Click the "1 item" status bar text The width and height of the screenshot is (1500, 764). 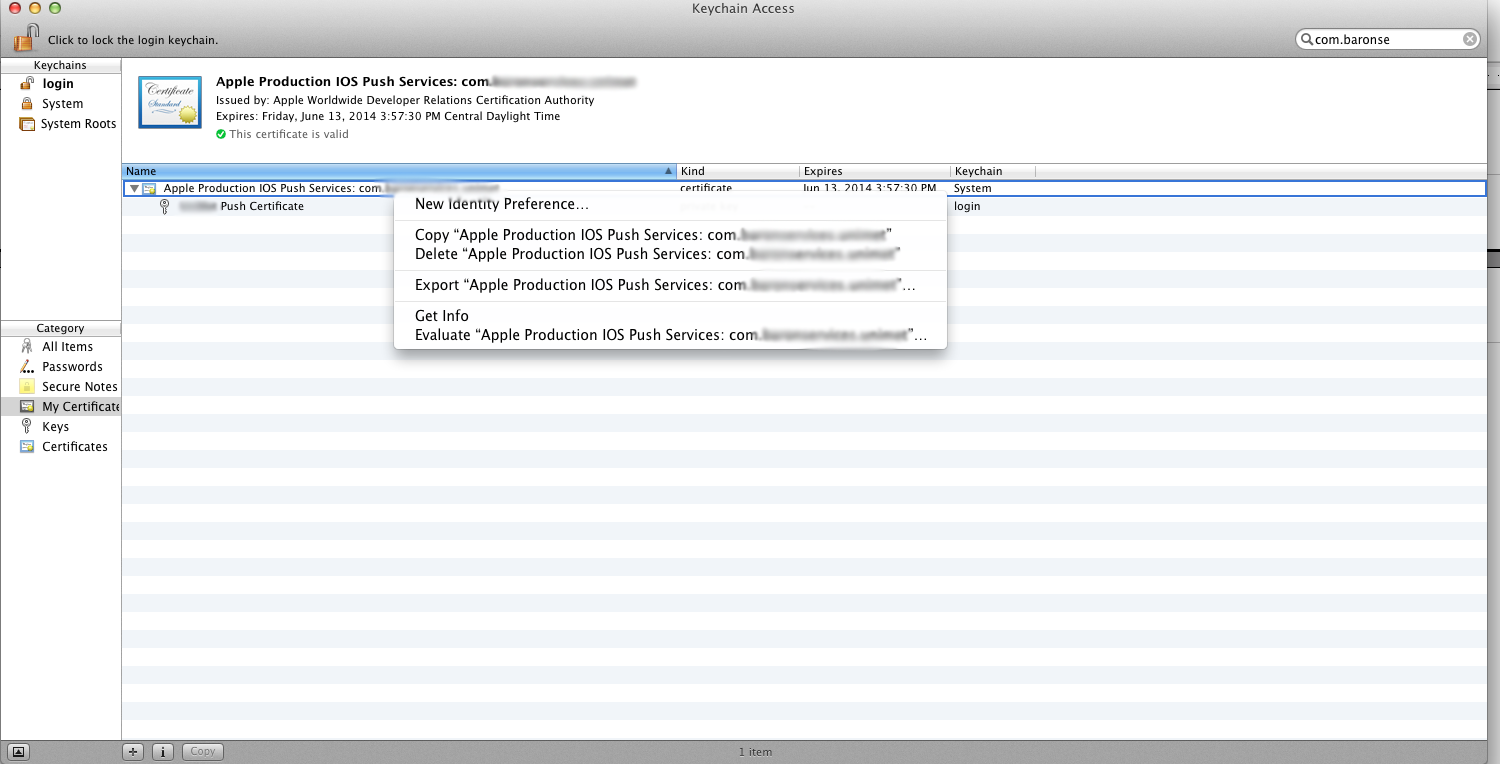[755, 752]
